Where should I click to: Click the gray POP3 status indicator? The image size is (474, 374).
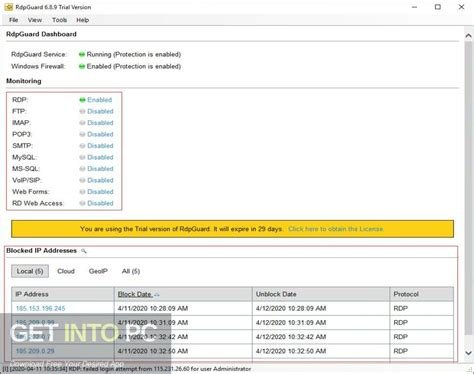pos(82,134)
